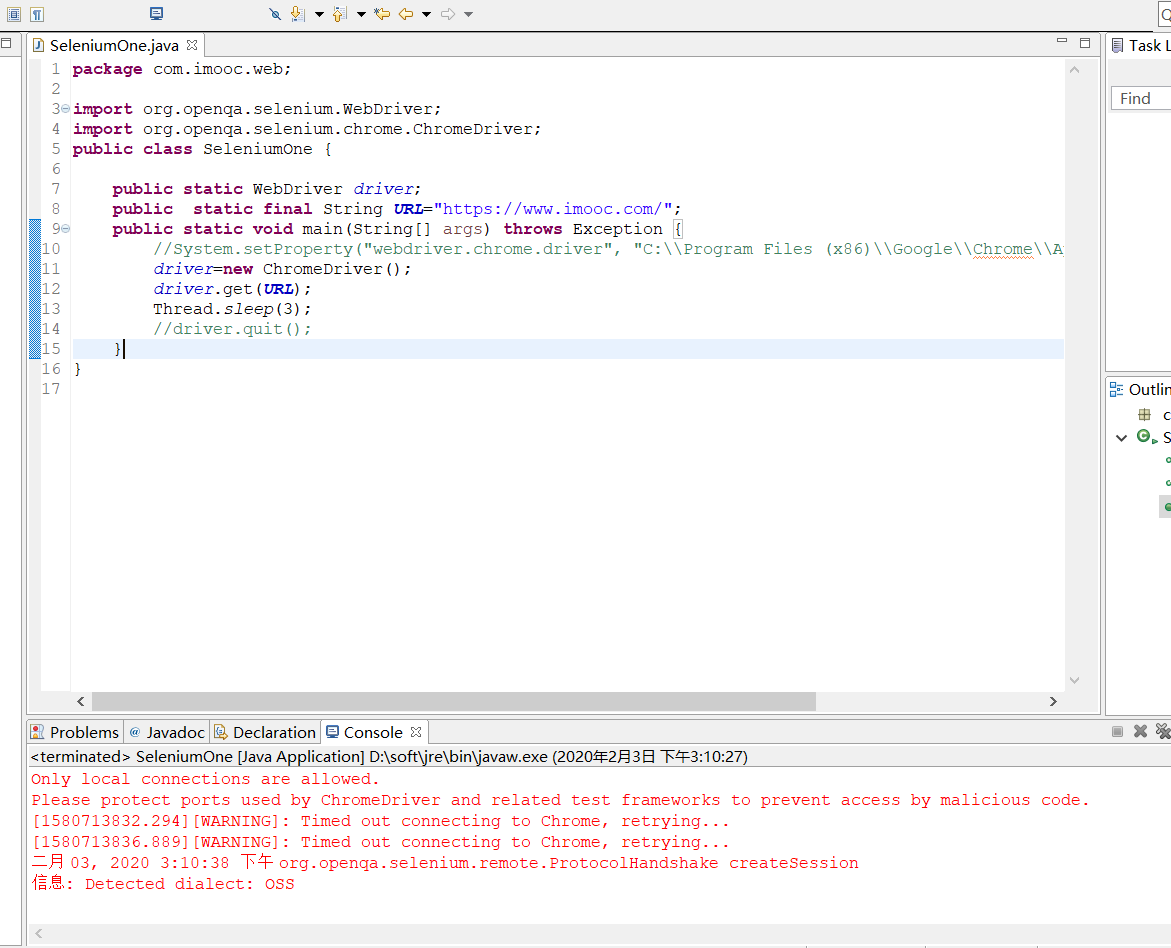Click the editor horizontal scrollbar thumb
The width and height of the screenshot is (1171, 948).
tap(453, 701)
